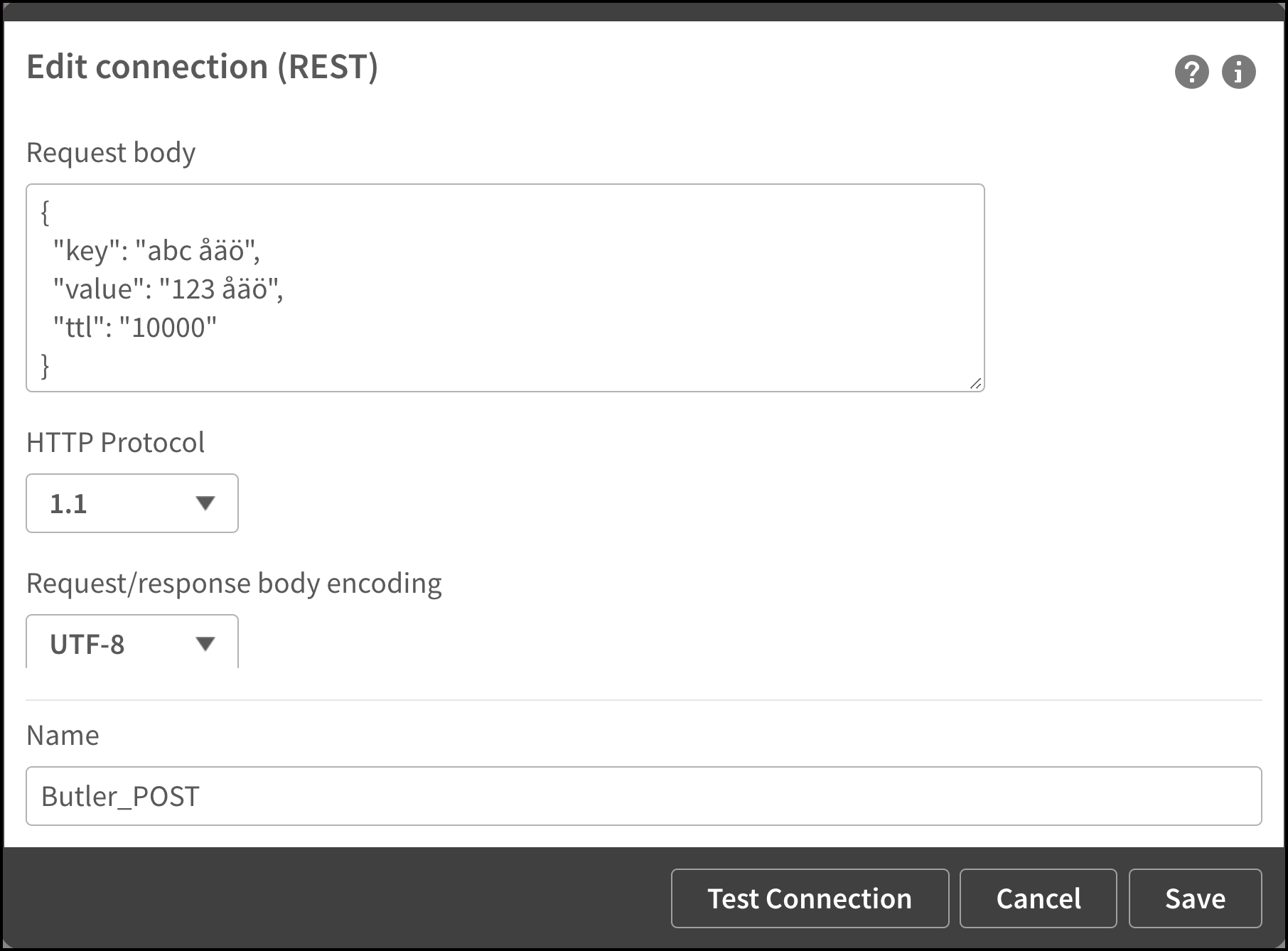Screen dimensions: 1288x951
Task: Click the Request body label
Action: click(111, 152)
